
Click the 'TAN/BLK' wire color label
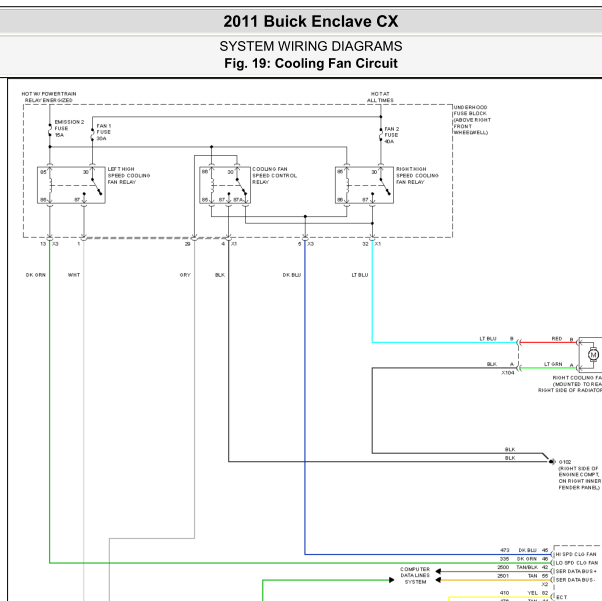coord(527,567)
